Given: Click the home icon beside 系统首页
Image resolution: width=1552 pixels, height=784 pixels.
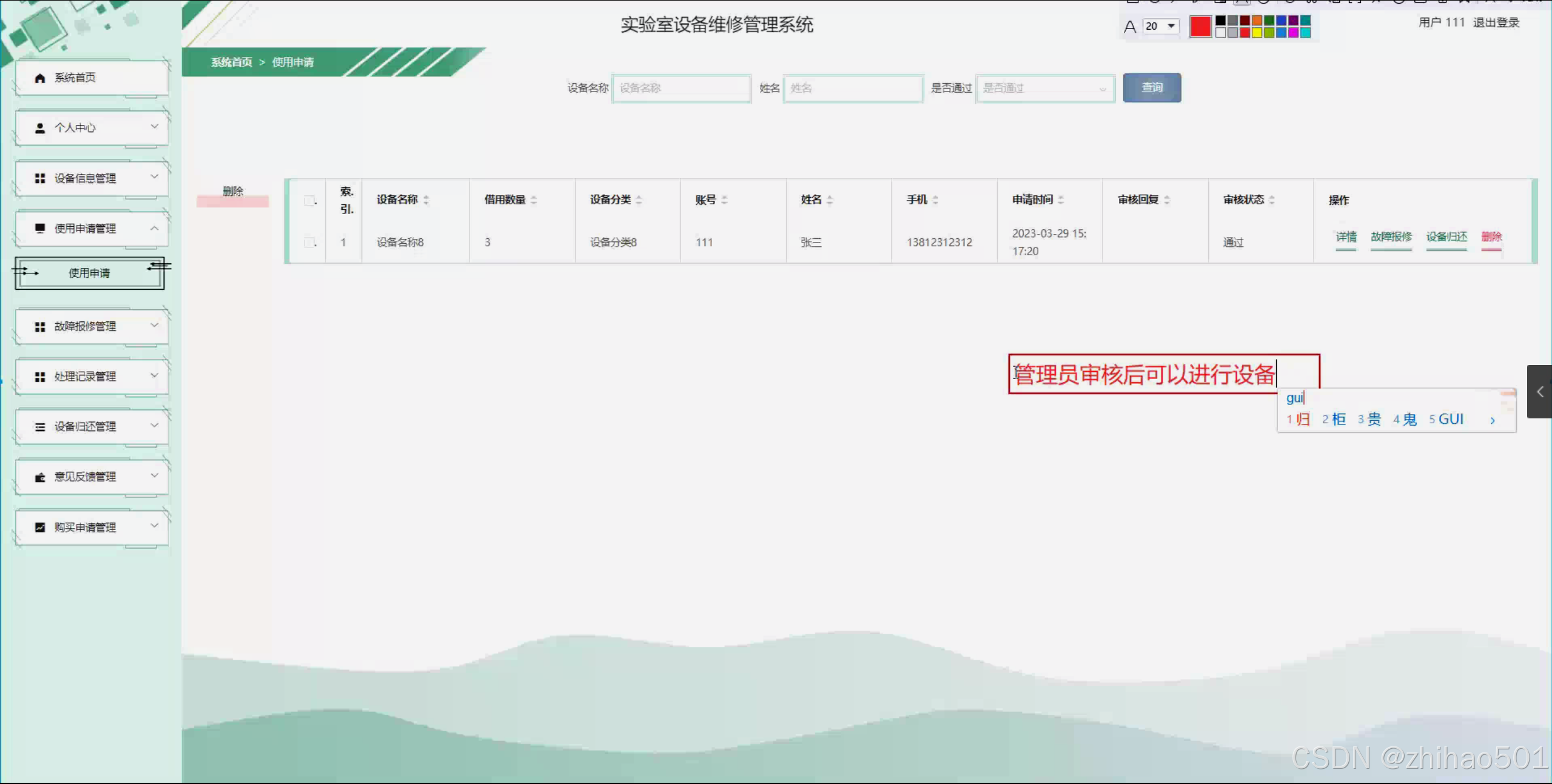Looking at the screenshot, I should click(40, 78).
